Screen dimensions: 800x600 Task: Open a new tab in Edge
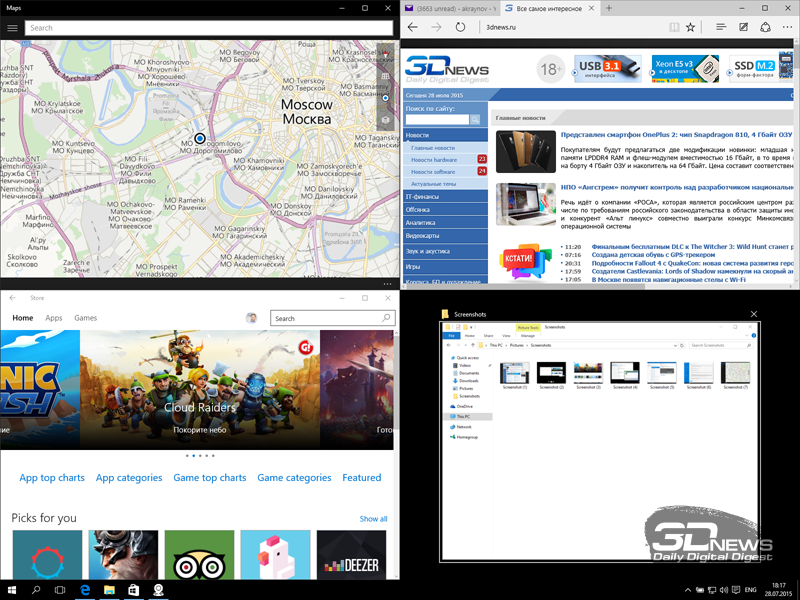pos(609,8)
